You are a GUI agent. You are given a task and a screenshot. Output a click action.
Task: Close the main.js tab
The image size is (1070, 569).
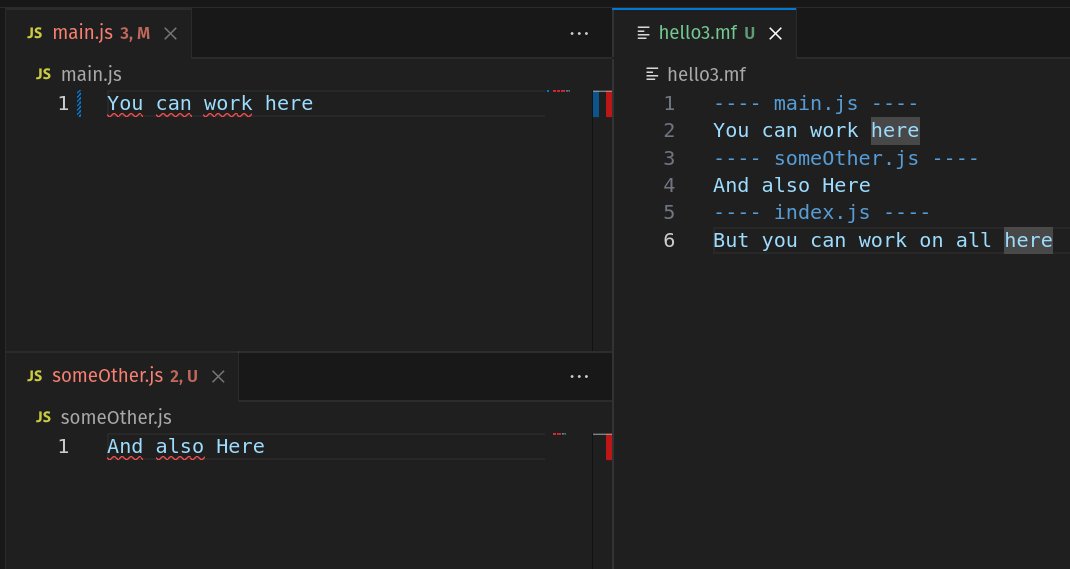pos(171,33)
